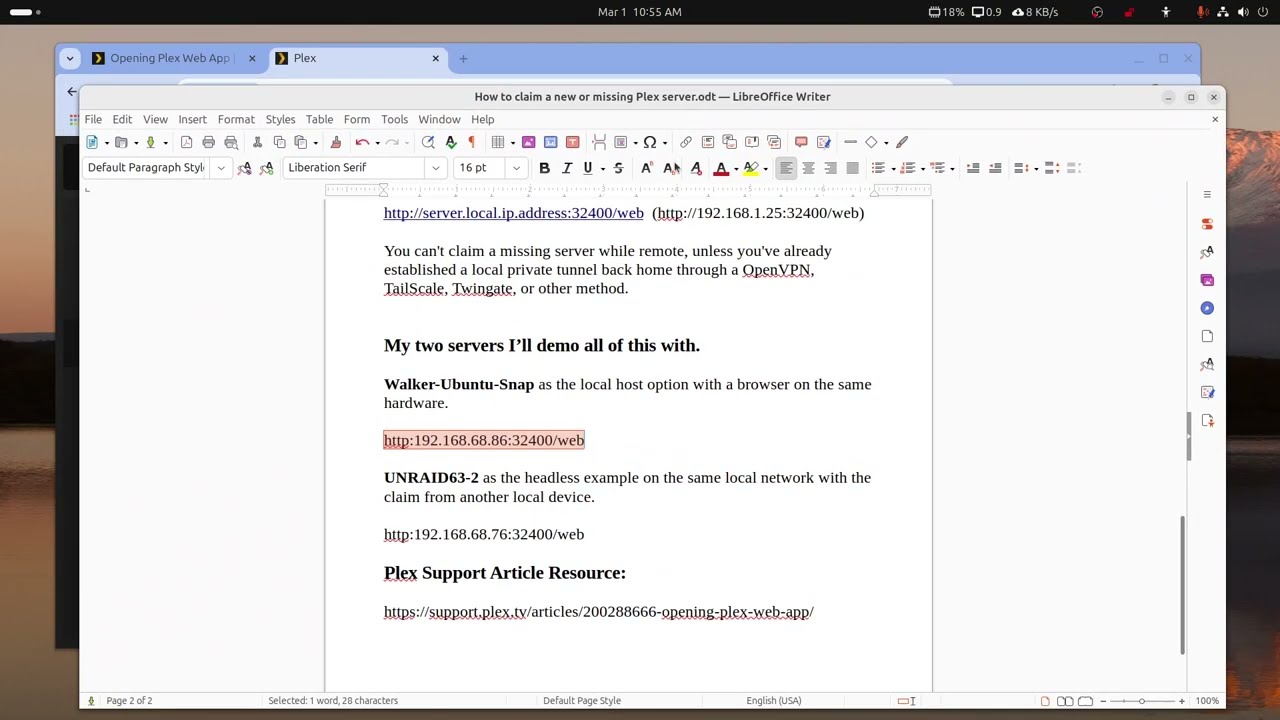This screenshot has width=1280, height=720.
Task: Insert a page break
Action: click(x=599, y=142)
